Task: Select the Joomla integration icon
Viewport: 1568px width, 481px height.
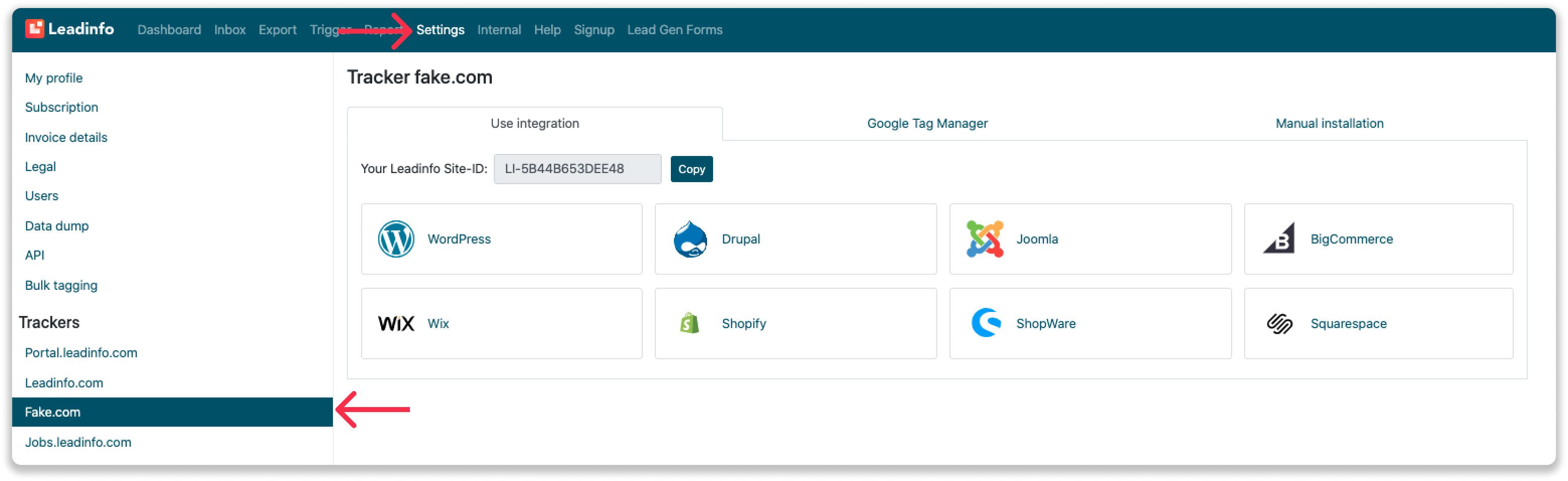Action: point(985,238)
